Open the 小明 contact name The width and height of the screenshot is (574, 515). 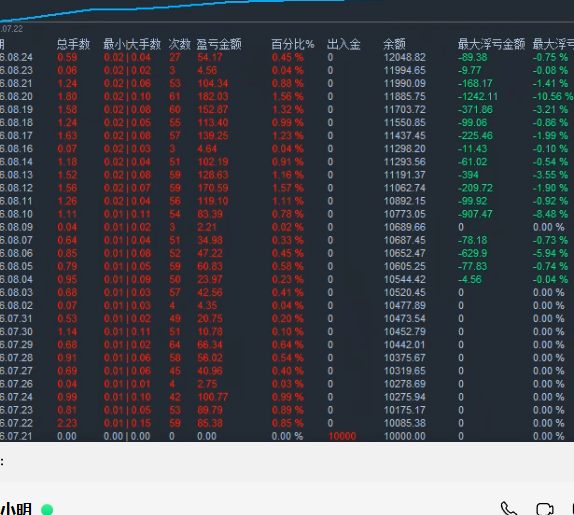point(16,509)
